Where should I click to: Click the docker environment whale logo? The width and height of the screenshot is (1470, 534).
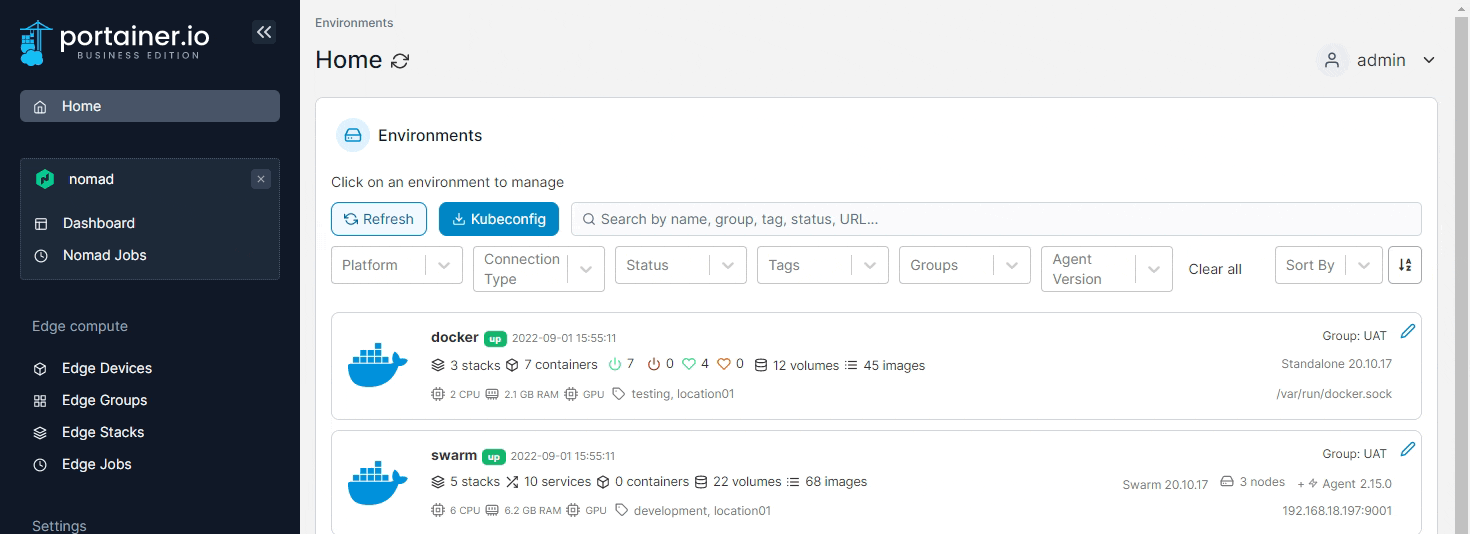tap(377, 365)
